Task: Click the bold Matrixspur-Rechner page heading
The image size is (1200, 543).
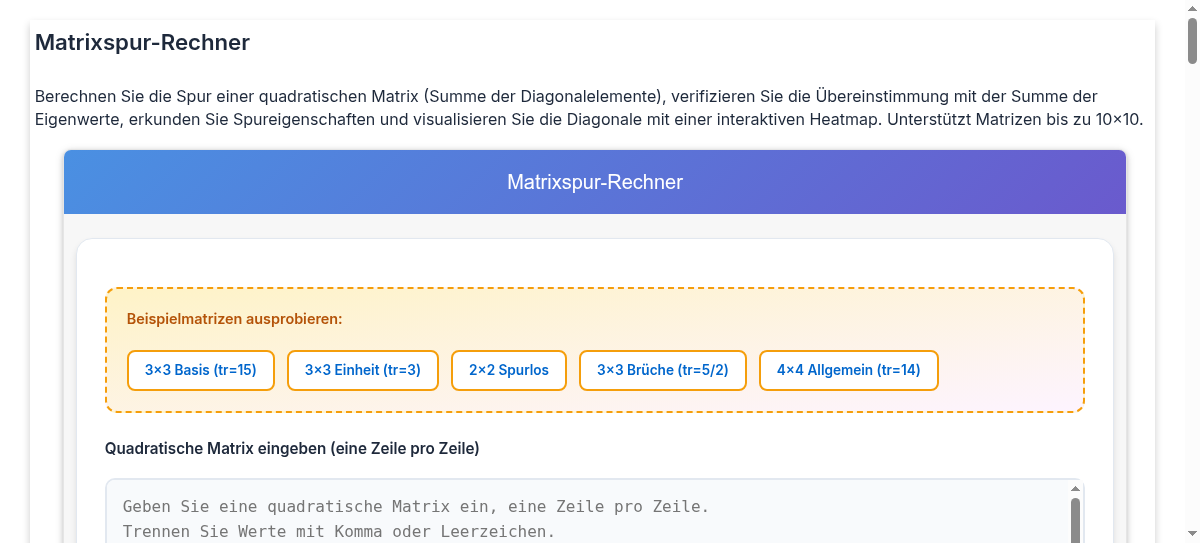Action: tap(142, 43)
